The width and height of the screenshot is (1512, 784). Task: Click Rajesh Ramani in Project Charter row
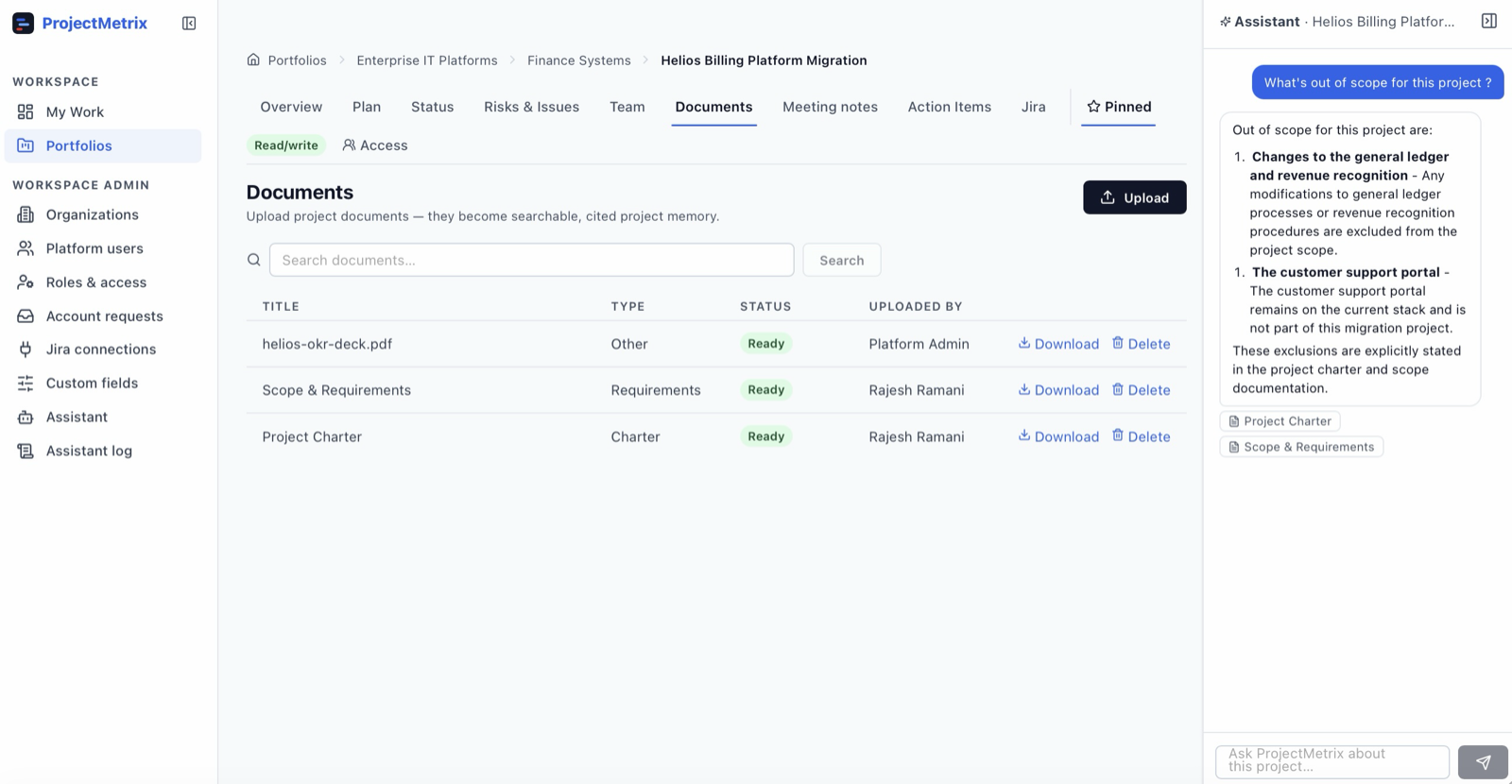917,436
